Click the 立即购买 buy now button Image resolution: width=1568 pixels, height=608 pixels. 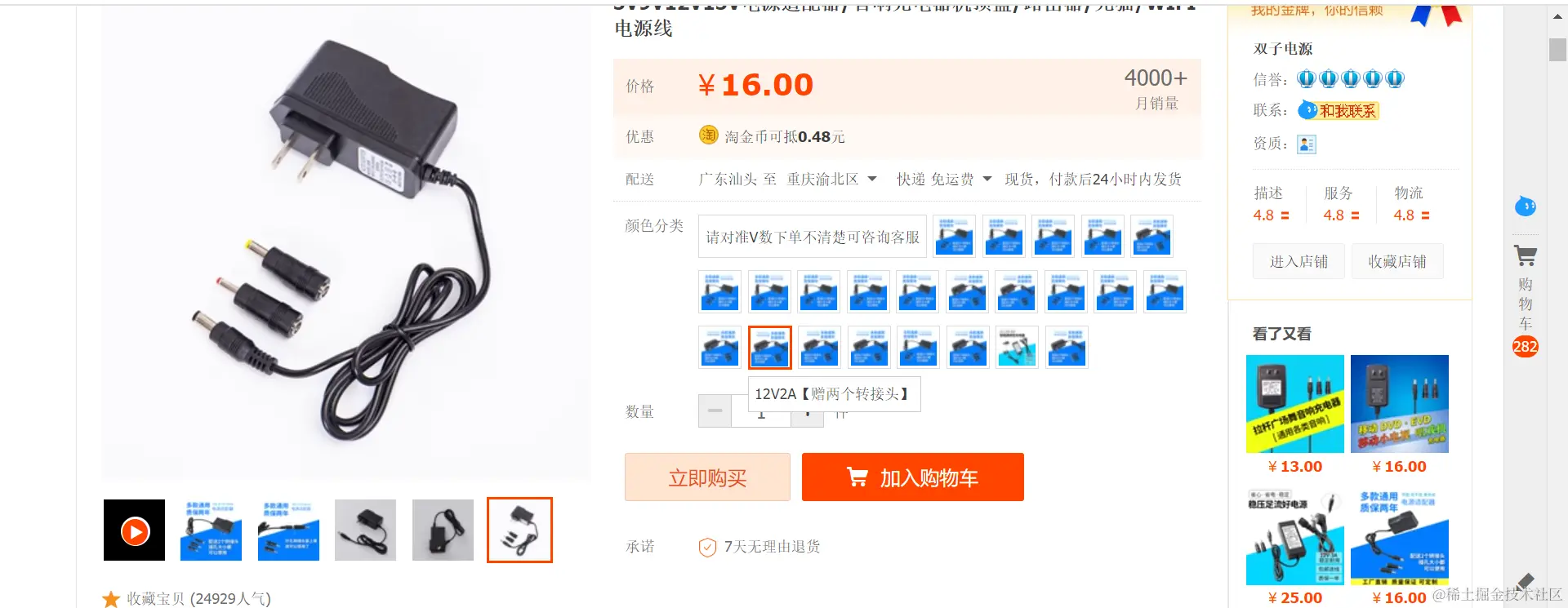(707, 477)
